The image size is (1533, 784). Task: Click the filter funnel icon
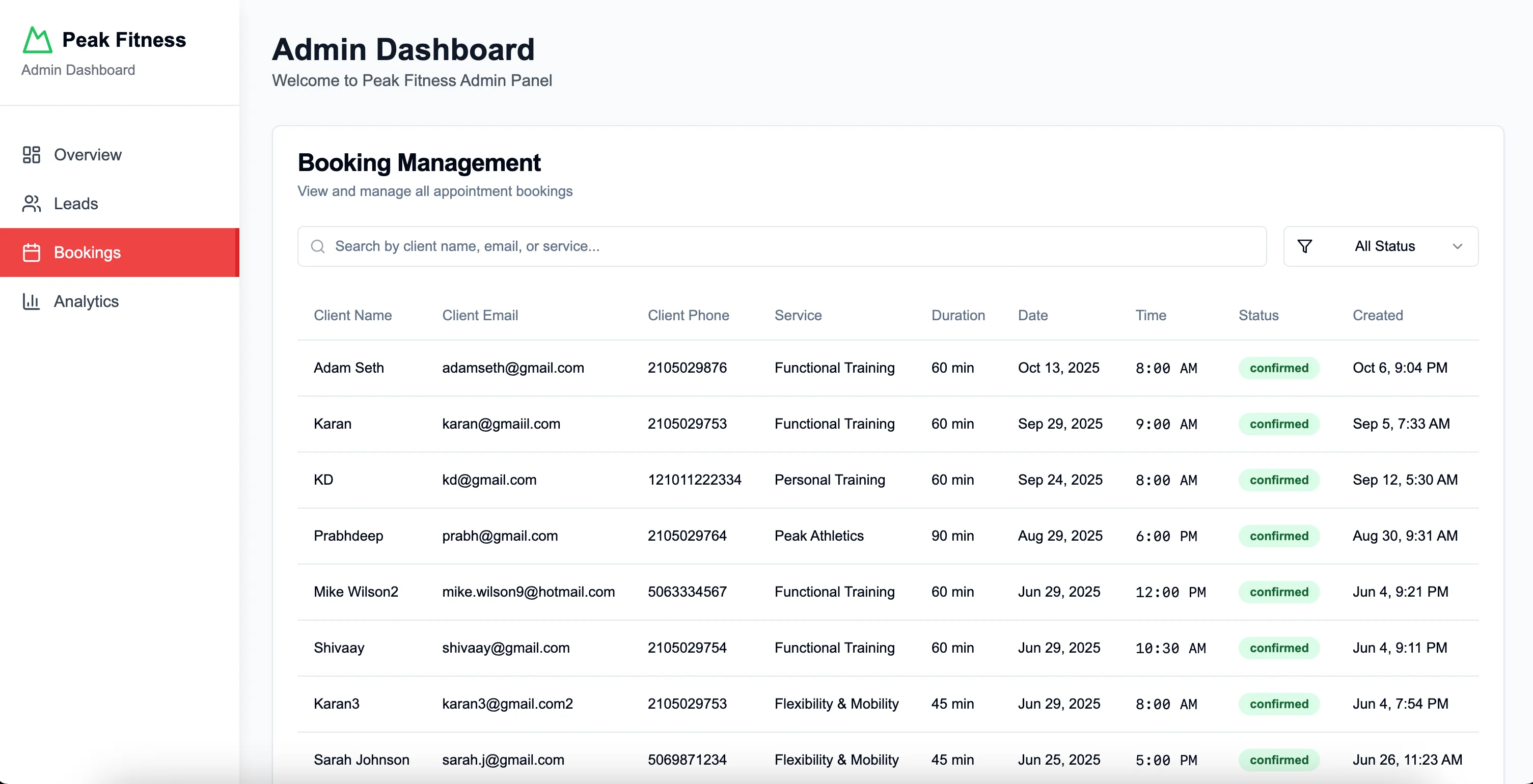tap(1304, 246)
